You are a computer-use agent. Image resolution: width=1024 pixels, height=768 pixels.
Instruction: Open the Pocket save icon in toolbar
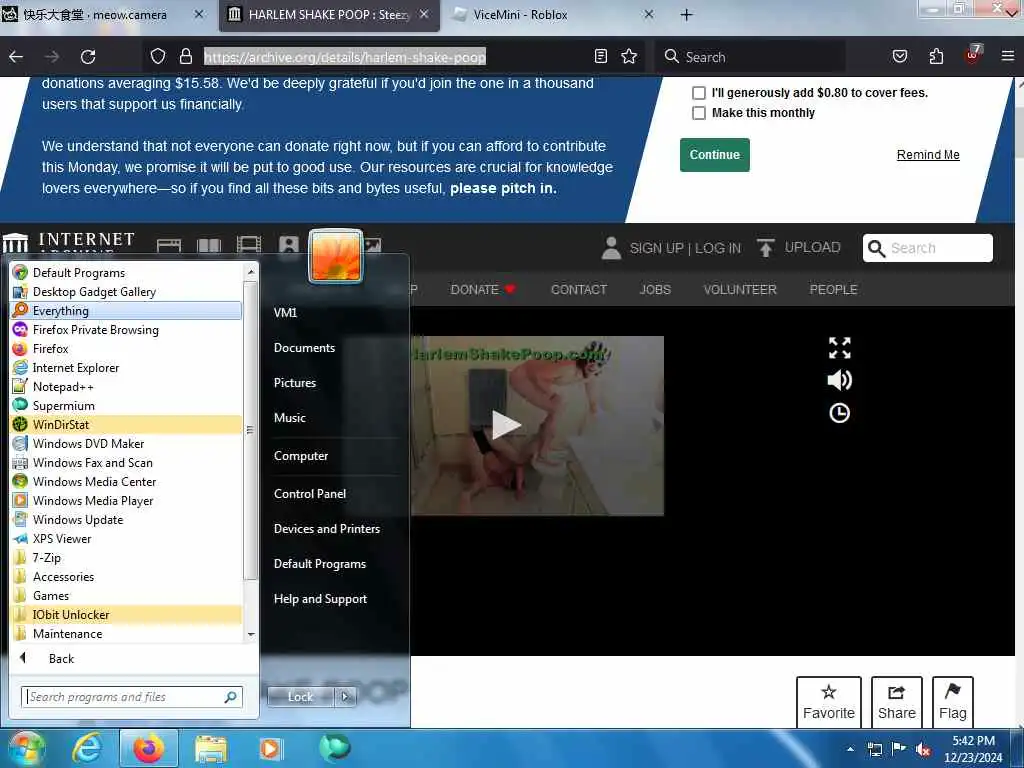pos(900,57)
